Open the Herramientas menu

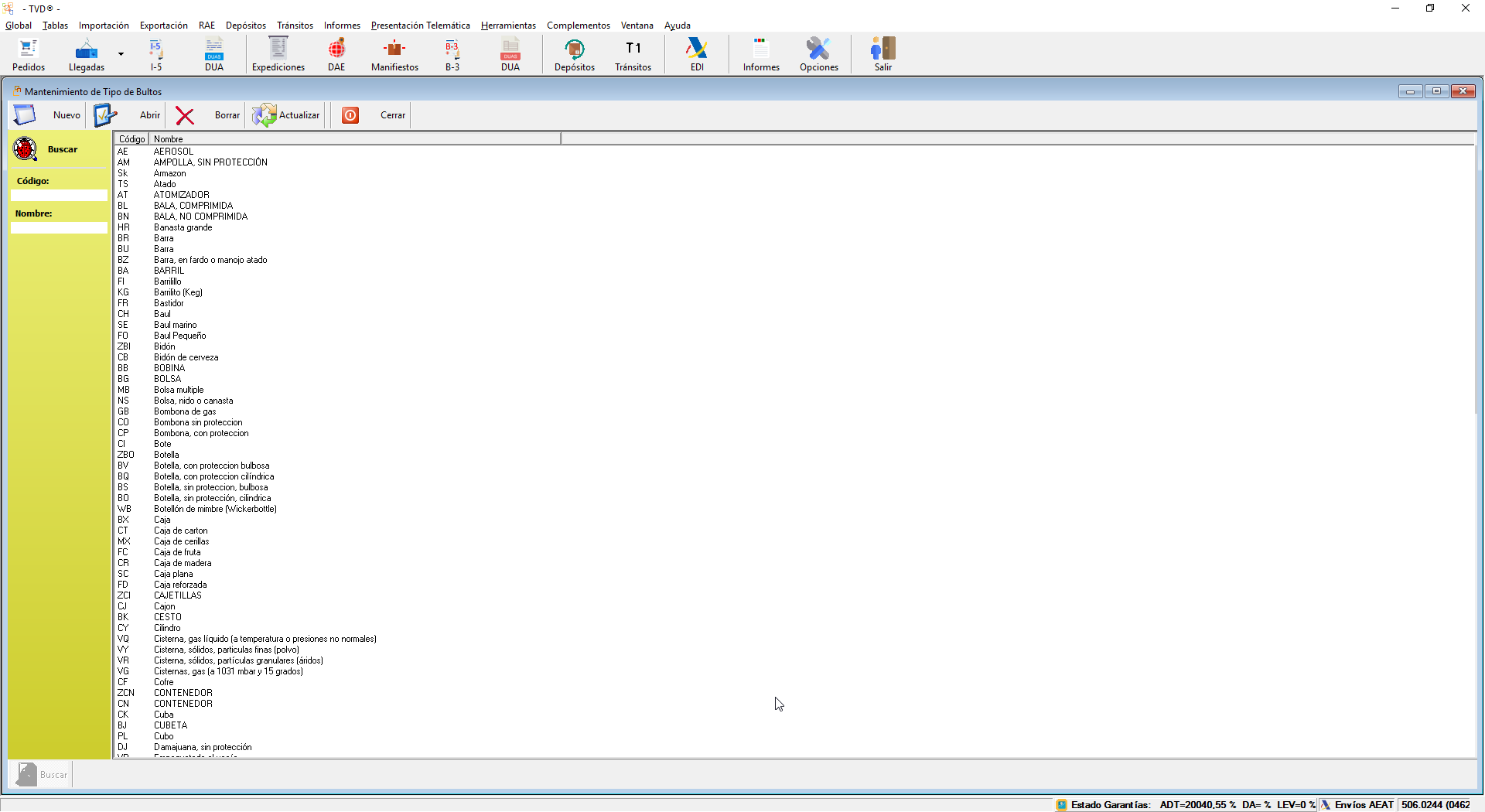(508, 26)
